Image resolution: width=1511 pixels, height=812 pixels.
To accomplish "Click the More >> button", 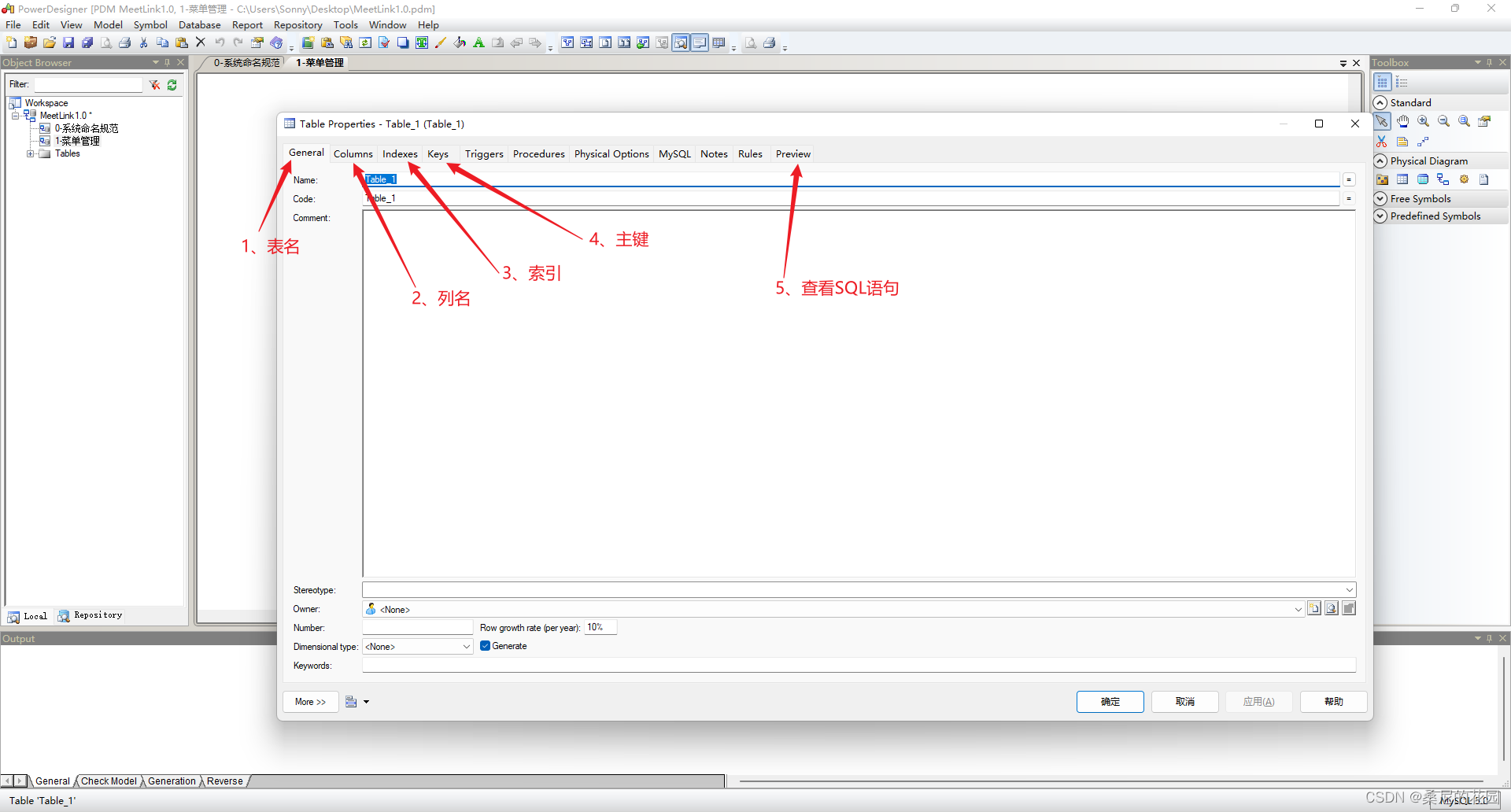I will (310, 701).
